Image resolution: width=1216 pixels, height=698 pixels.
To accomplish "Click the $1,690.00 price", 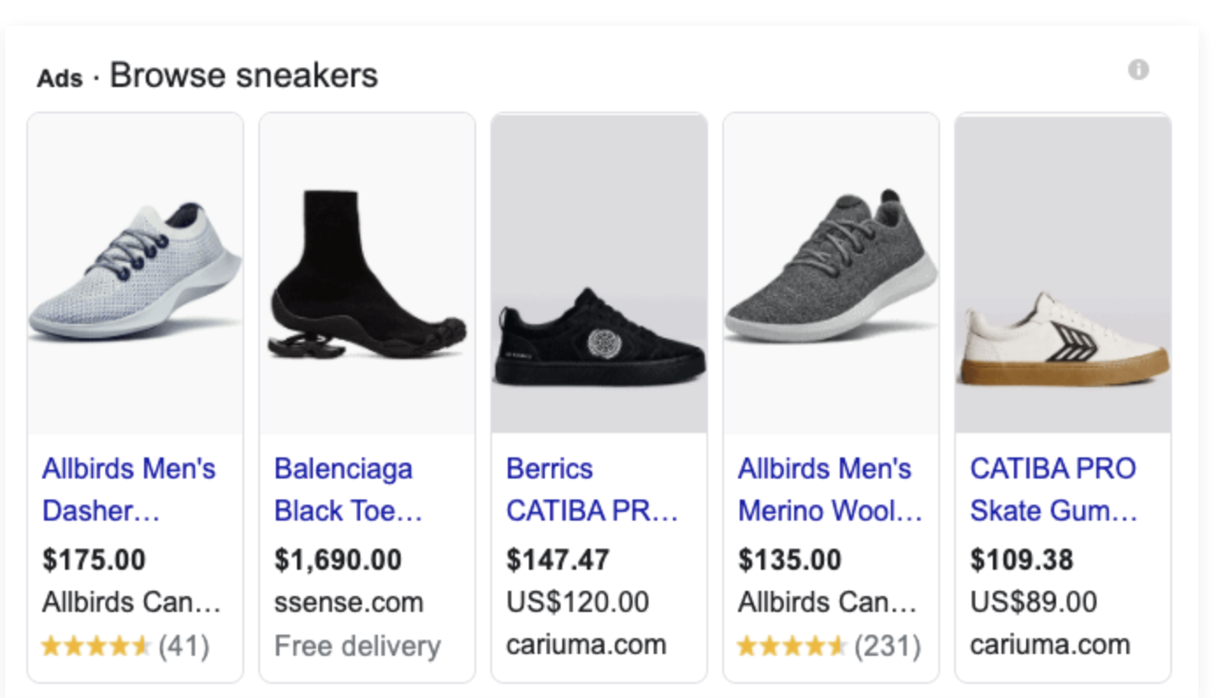I will coord(338,559).
